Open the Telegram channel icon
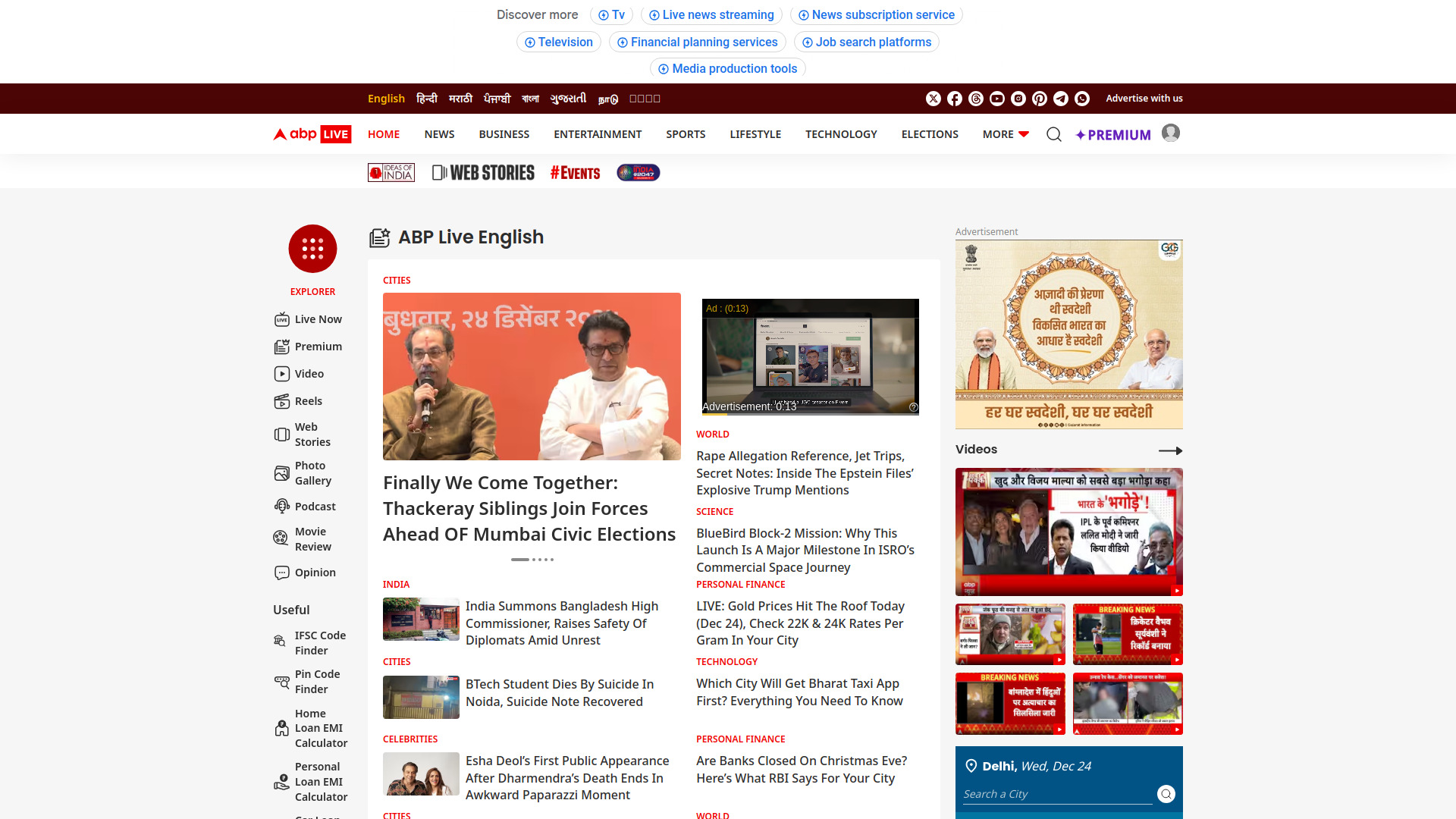 (x=1061, y=99)
